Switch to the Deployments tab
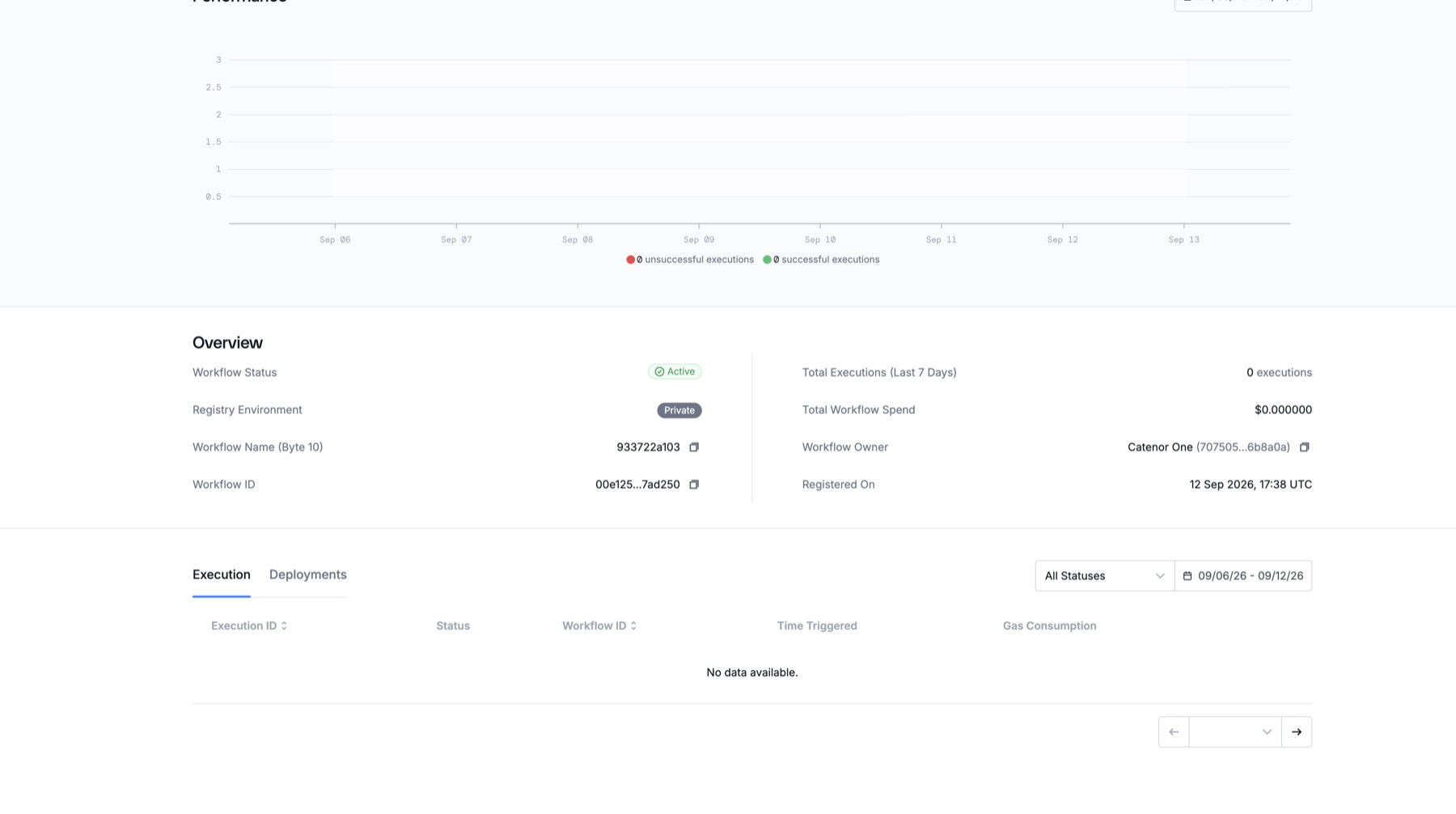Image resolution: width=1456 pixels, height=814 pixels. click(x=308, y=574)
